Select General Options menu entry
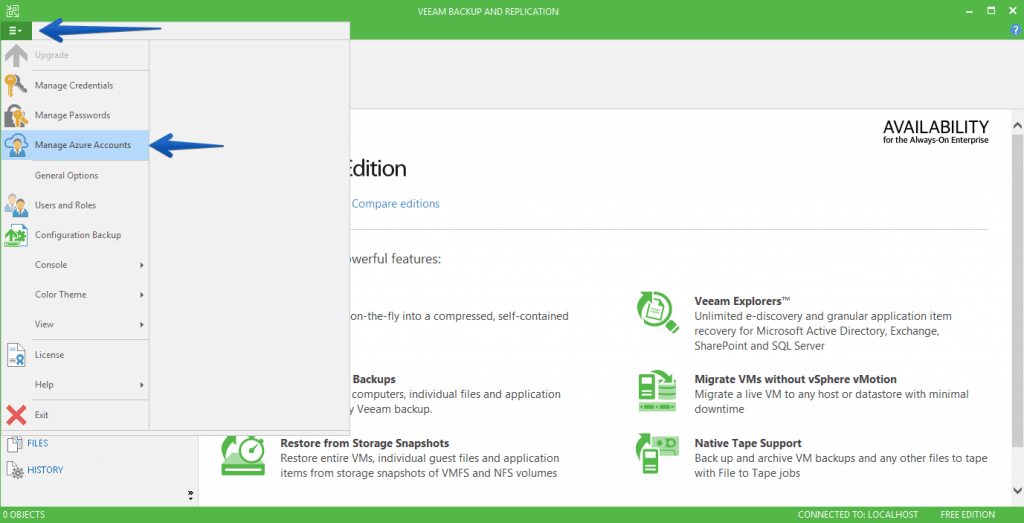 pos(67,175)
